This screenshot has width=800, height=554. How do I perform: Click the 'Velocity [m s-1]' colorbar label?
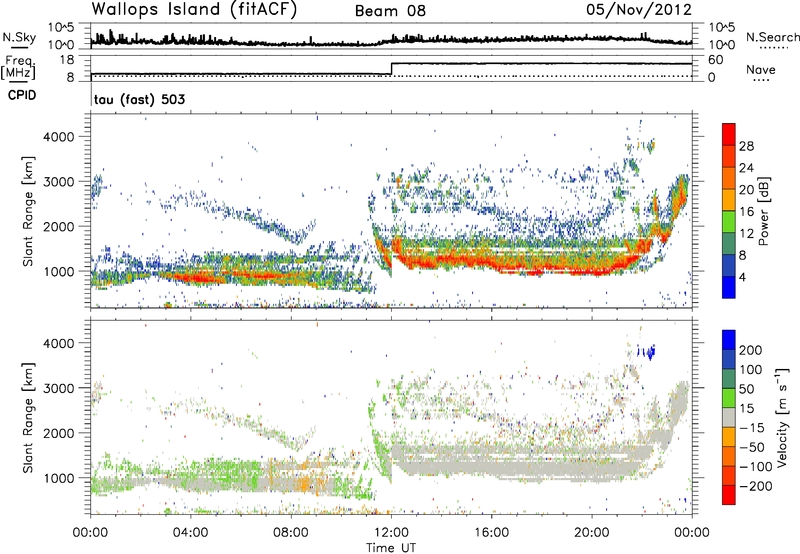click(x=783, y=417)
